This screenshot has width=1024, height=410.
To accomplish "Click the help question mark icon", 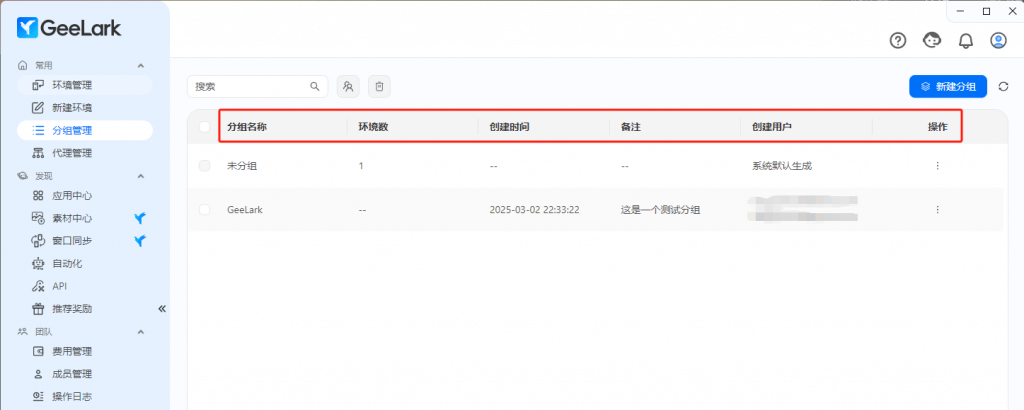I will [898, 40].
